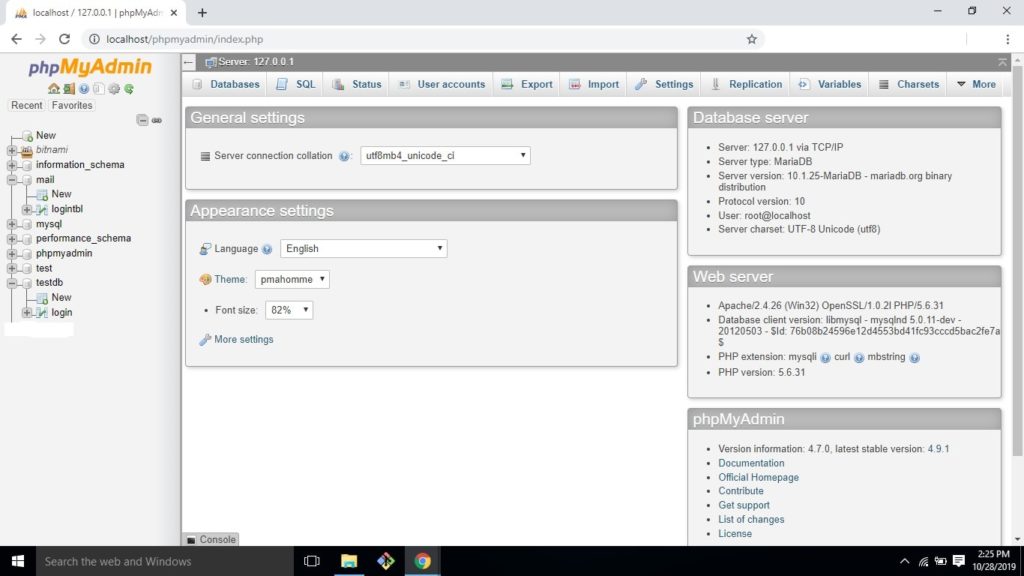Open the User accounts tab
The width and height of the screenshot is (1024, 576).
coord(441,84)
